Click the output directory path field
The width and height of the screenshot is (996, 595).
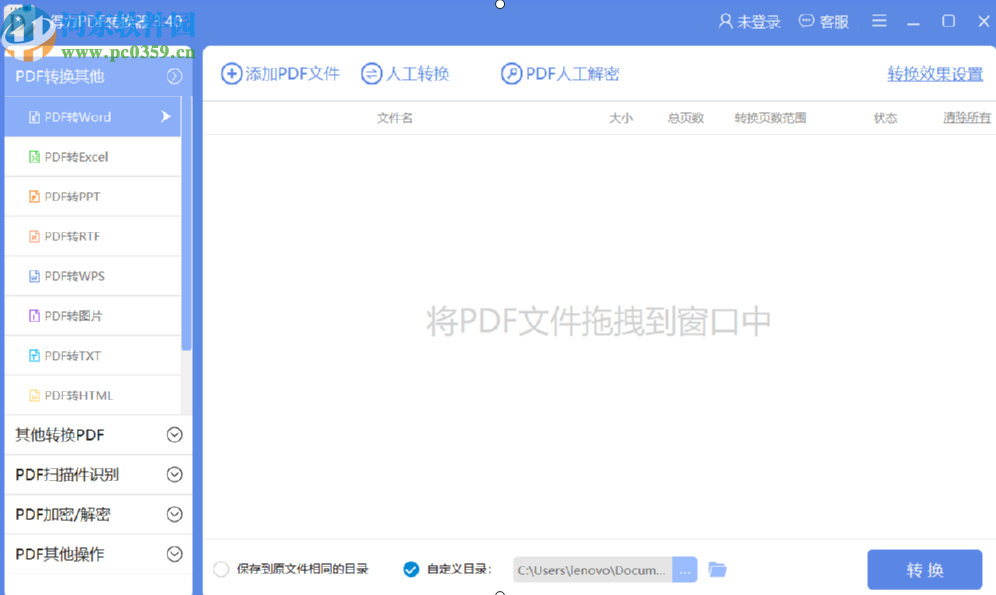tap(592, 570)
